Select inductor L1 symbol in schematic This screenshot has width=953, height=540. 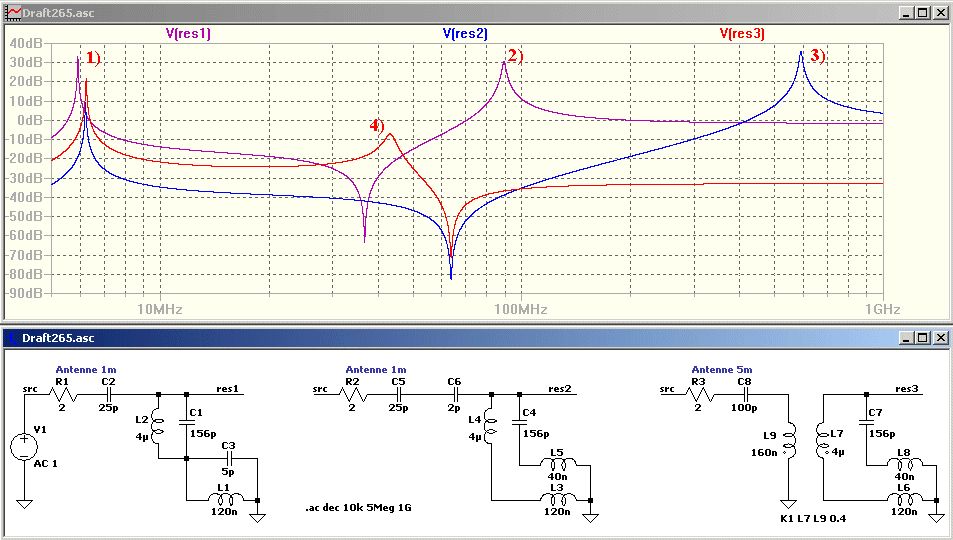click(223, 499)
